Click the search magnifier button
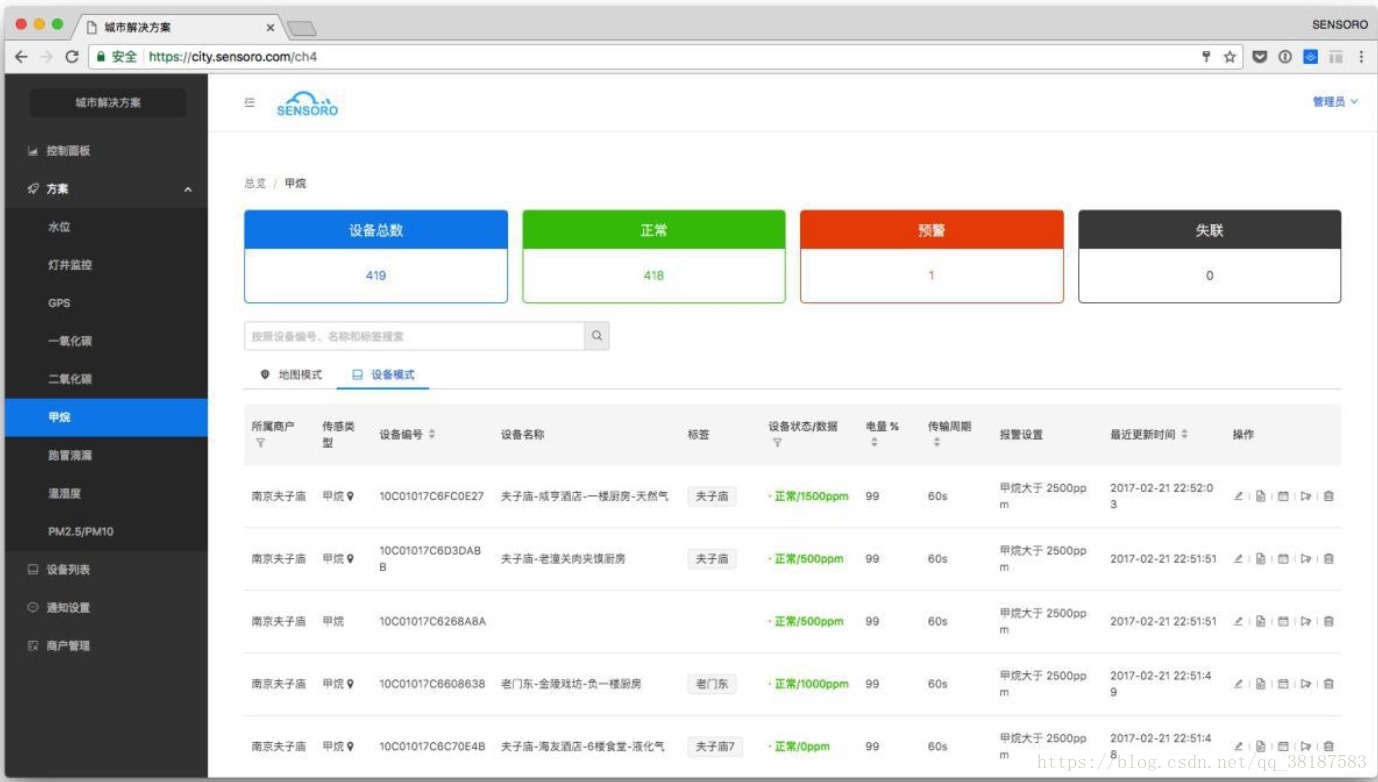 pyautogui.click(x=597, y=336)
